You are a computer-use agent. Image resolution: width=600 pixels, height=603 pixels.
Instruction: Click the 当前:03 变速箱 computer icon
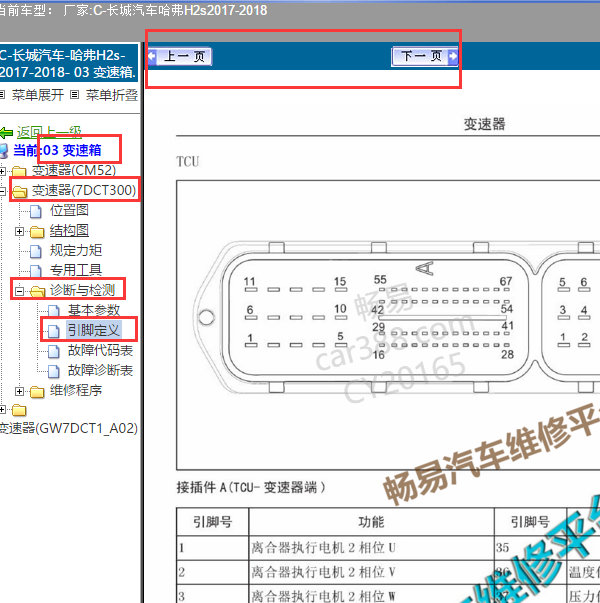4,151
